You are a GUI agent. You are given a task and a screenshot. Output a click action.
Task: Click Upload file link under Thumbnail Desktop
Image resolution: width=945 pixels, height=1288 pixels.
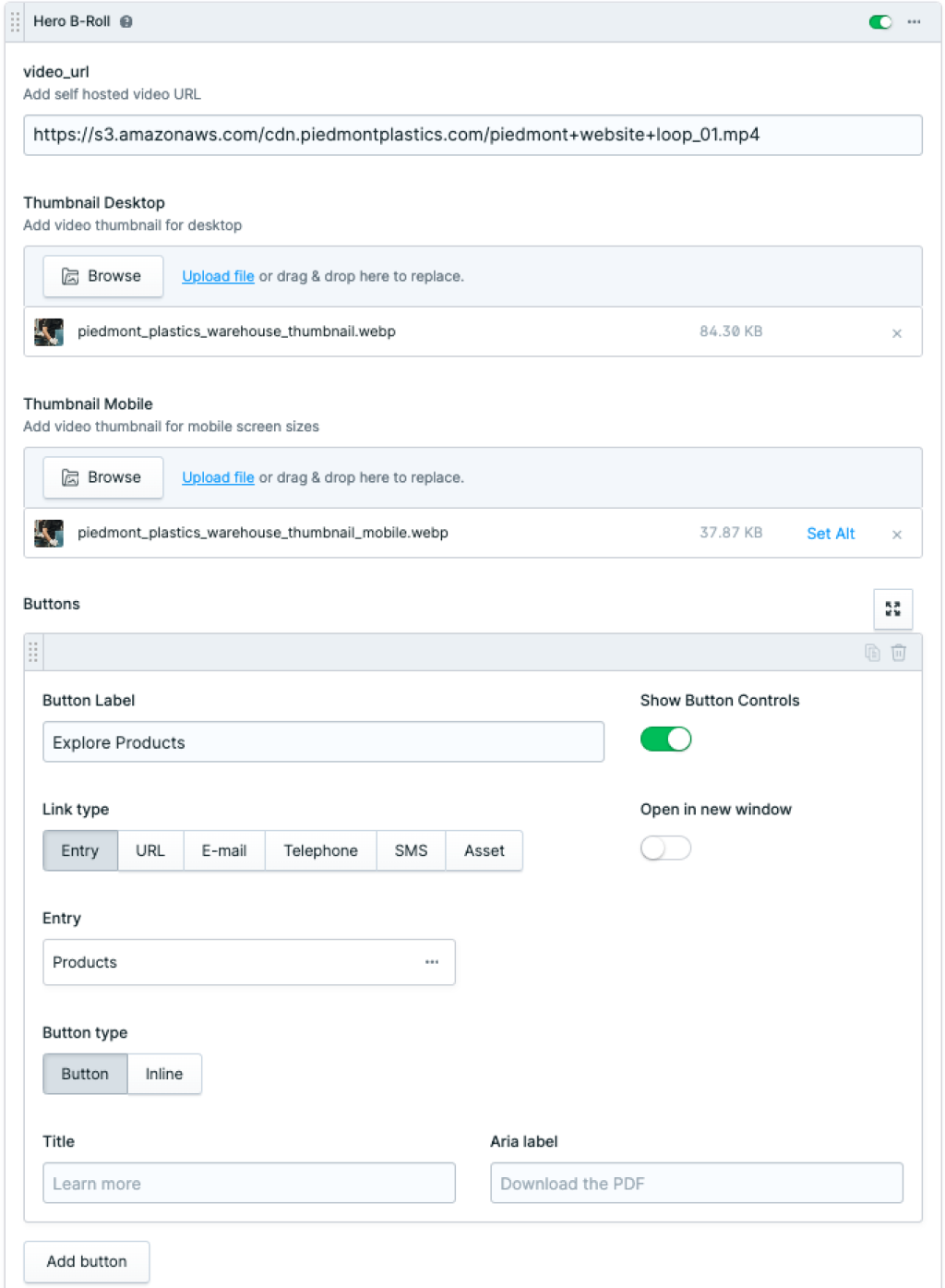pyautogui.click(x=218, y=276)
